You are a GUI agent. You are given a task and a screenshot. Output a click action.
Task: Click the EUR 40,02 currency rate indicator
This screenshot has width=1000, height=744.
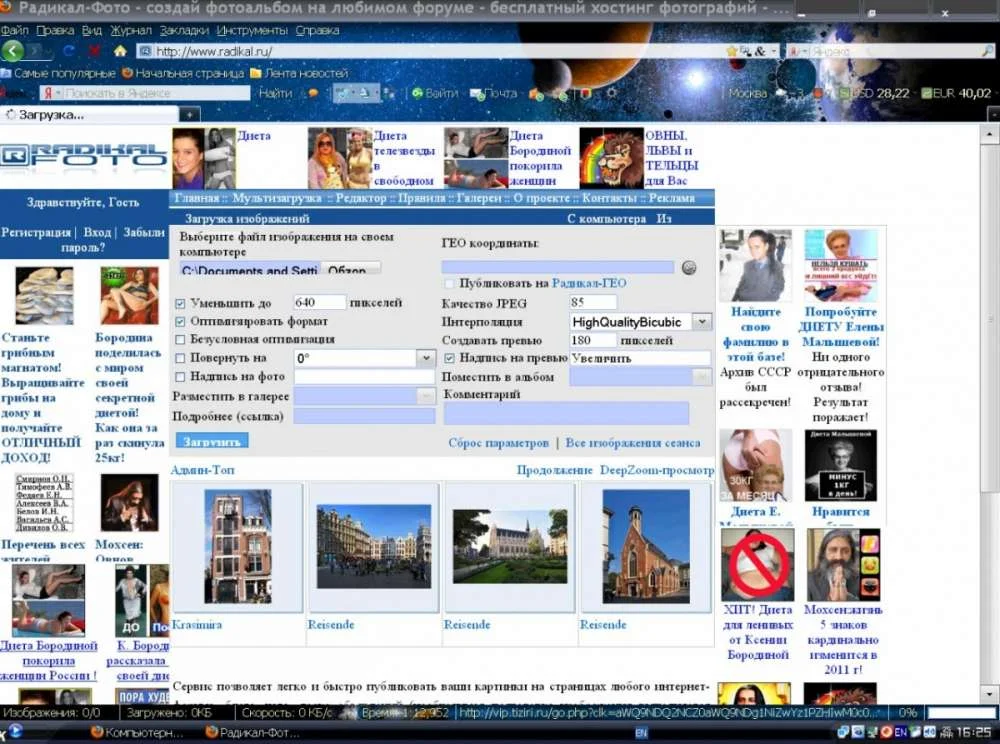point(956,93)
